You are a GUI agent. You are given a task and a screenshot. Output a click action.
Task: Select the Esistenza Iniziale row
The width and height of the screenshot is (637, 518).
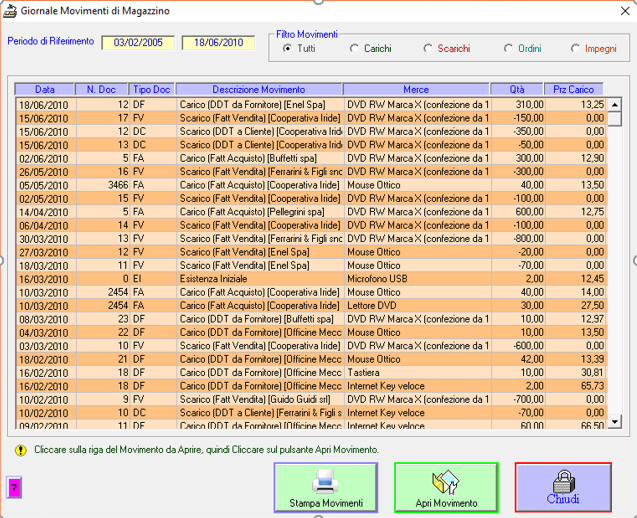tap(312, 279)
